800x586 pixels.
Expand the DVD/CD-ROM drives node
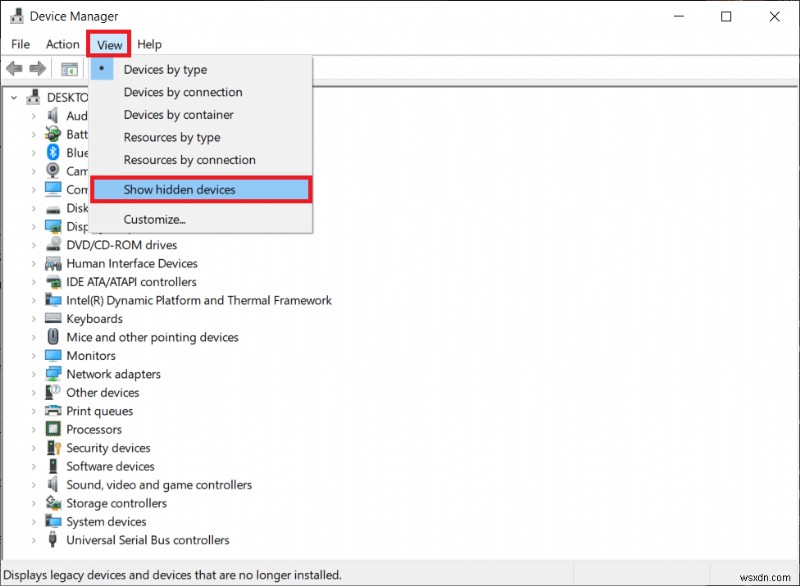point(34,245)
